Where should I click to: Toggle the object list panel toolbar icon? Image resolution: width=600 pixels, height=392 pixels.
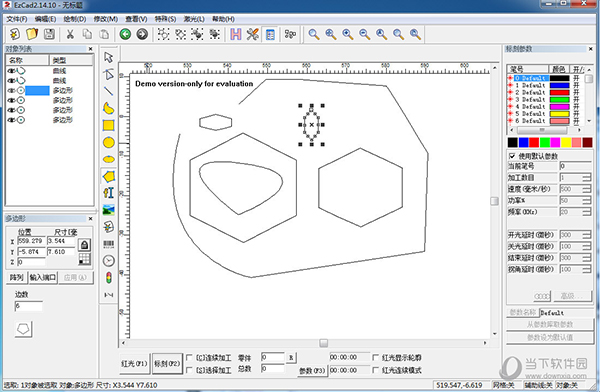(270, 34)
